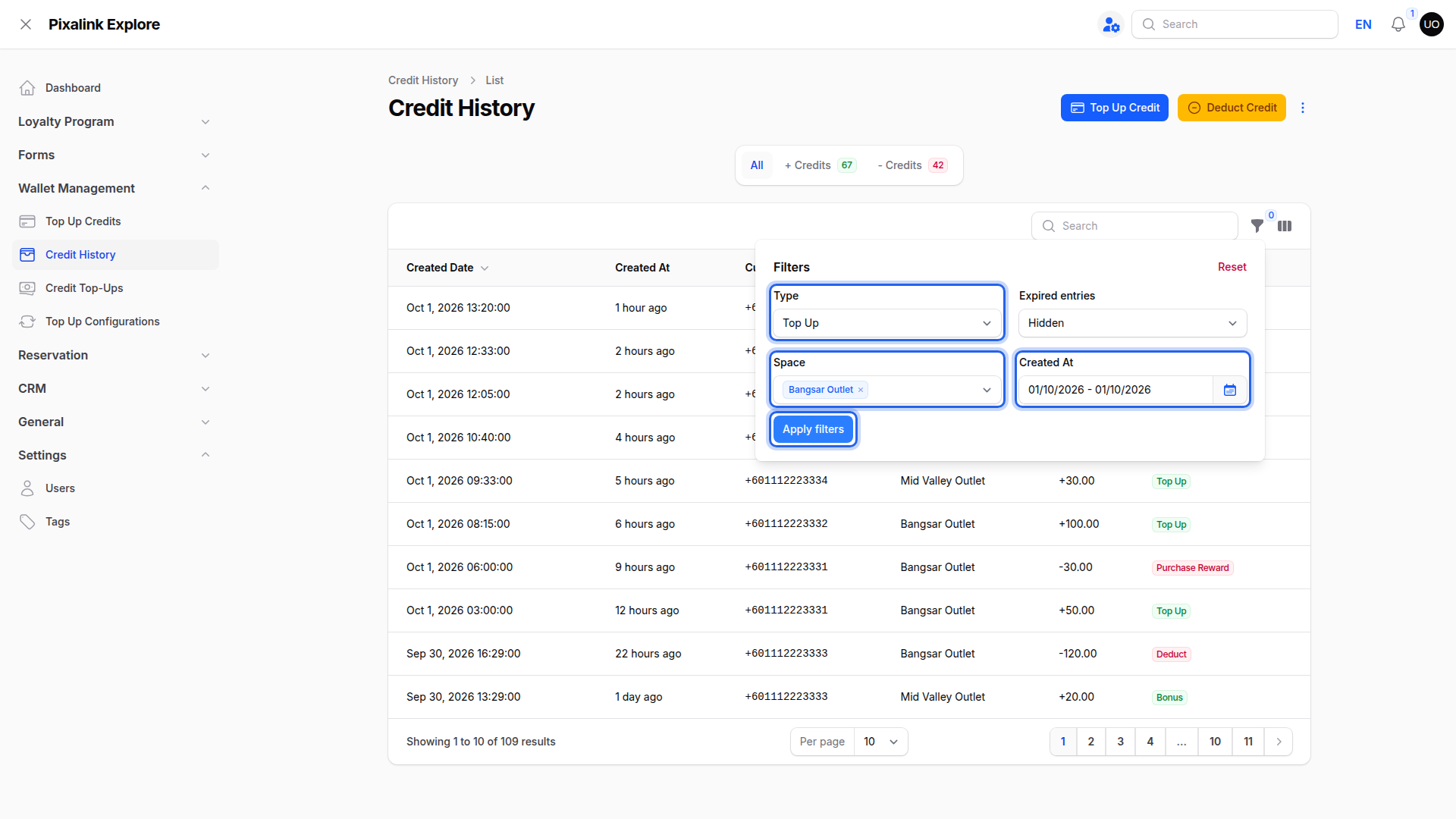Expand the Forms section

tap(115, 155)
